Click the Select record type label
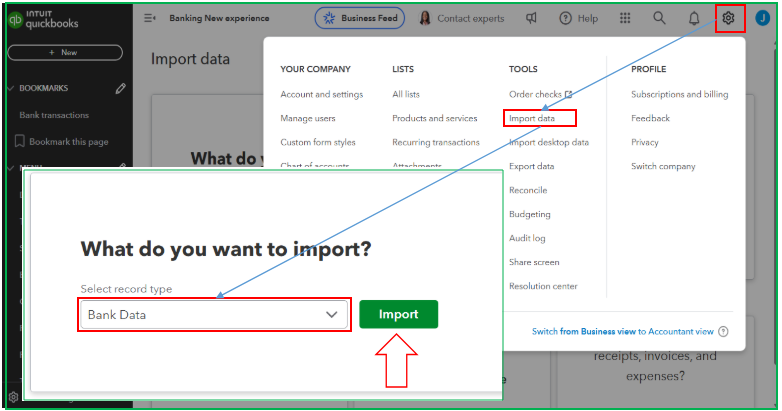This screenshot has width=782, height=411. [126, 289]
